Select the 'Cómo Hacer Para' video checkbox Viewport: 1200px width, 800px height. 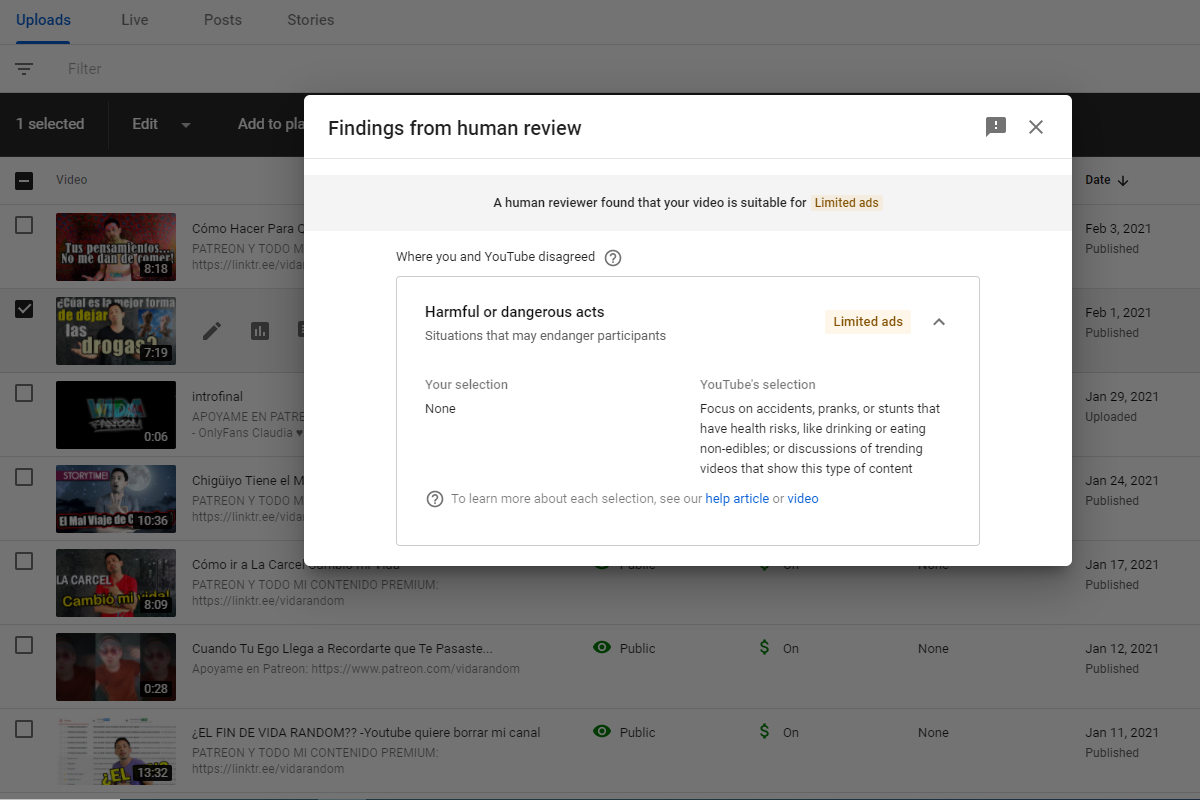tap(24, 226)
